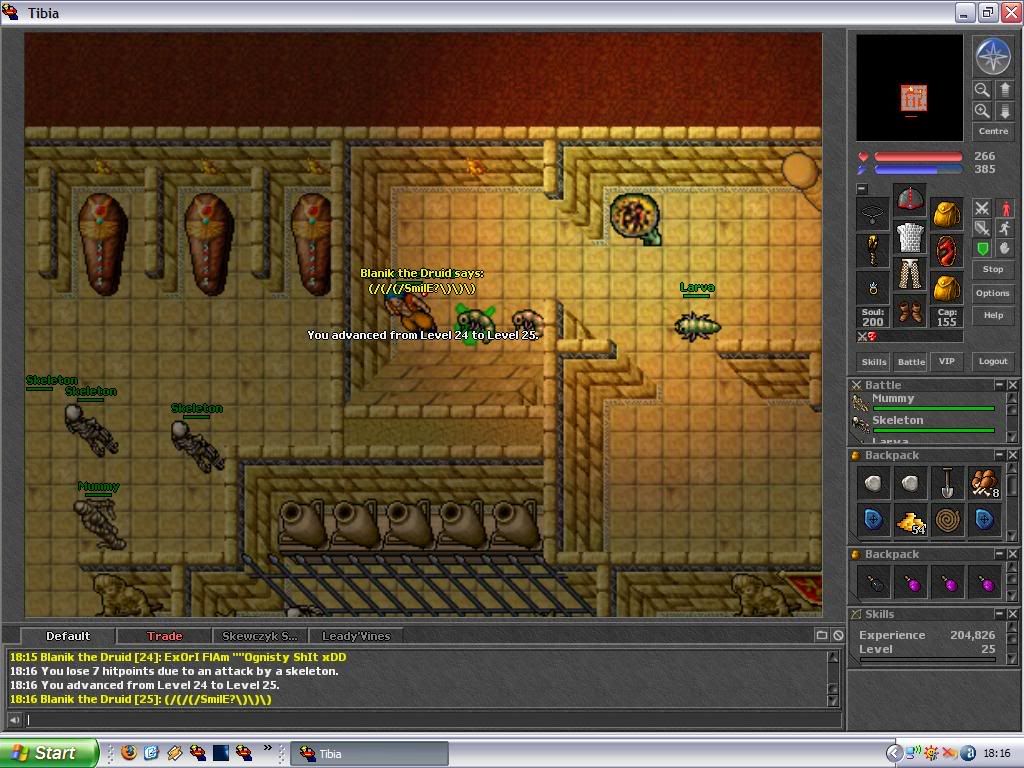Toggle the Skills panel button
Screen dimensions: 1024x768
[874, 361]
